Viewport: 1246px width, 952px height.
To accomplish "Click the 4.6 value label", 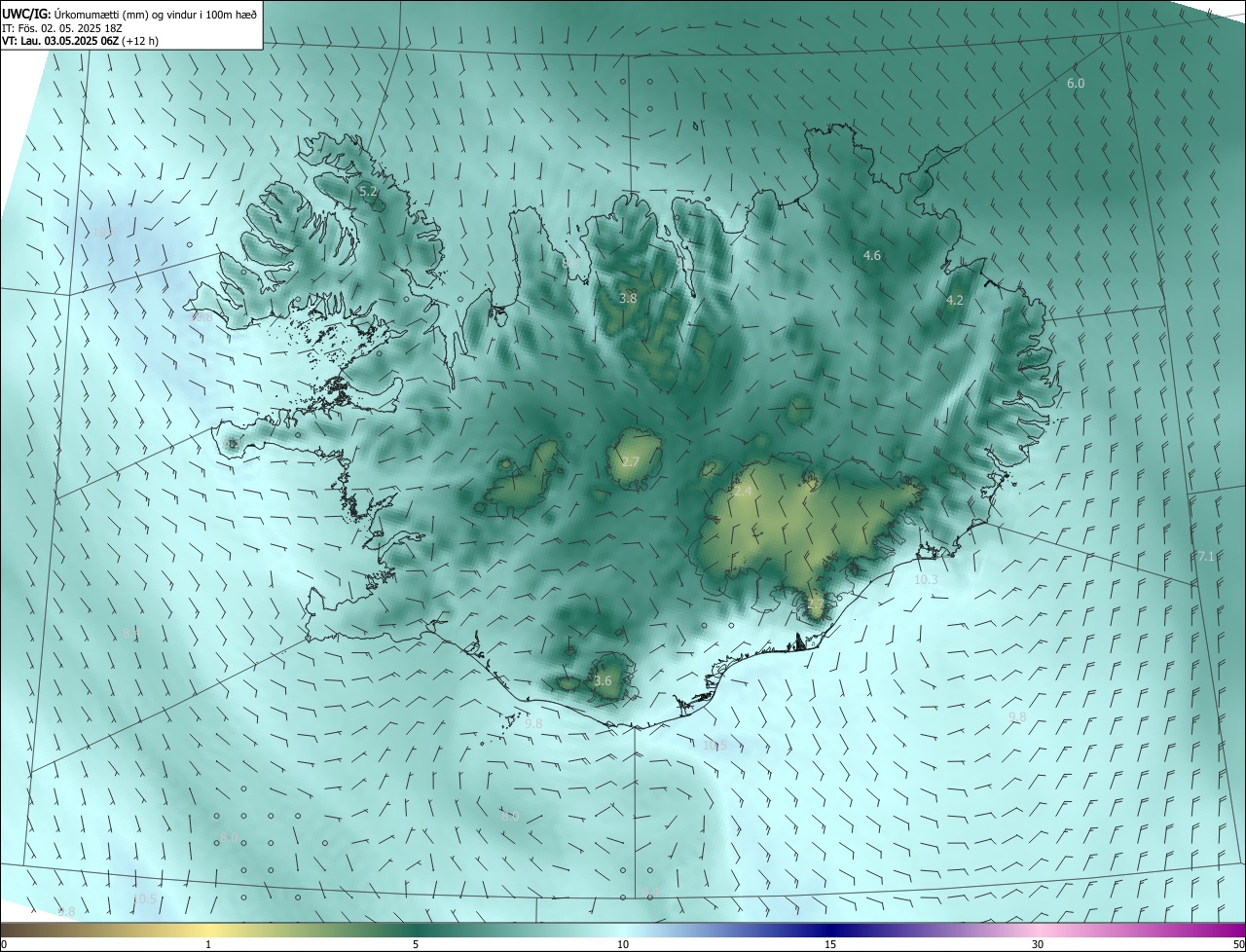I will point(872,256).
